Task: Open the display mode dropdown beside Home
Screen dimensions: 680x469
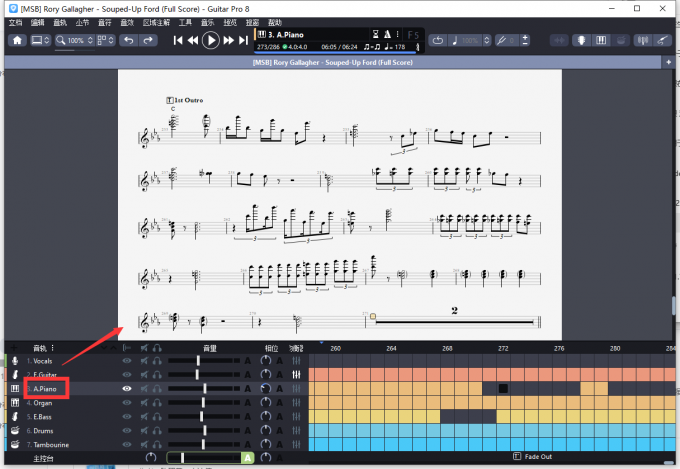Action: 42,40
